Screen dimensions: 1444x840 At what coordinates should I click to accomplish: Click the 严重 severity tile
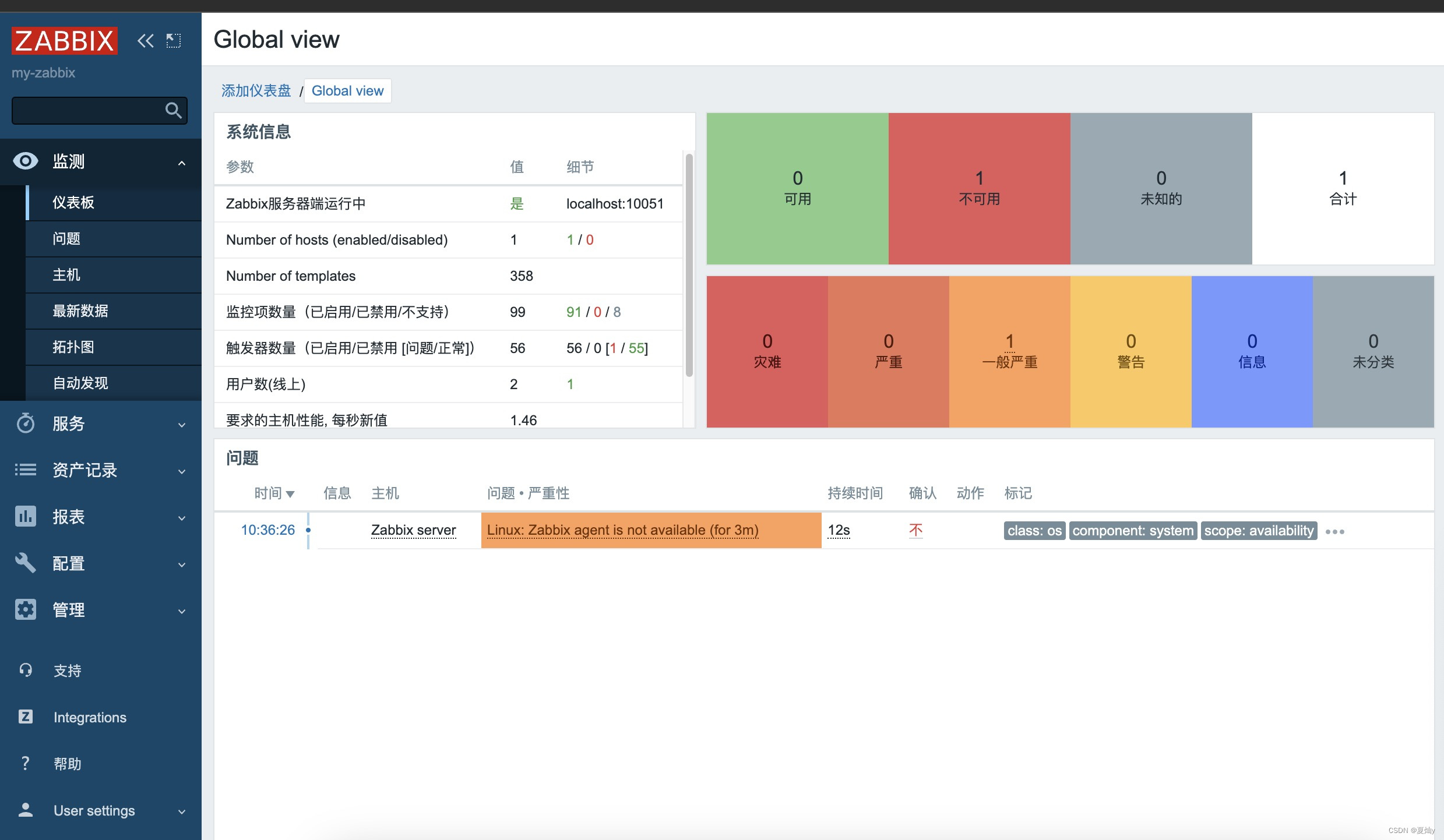[888, 352]
